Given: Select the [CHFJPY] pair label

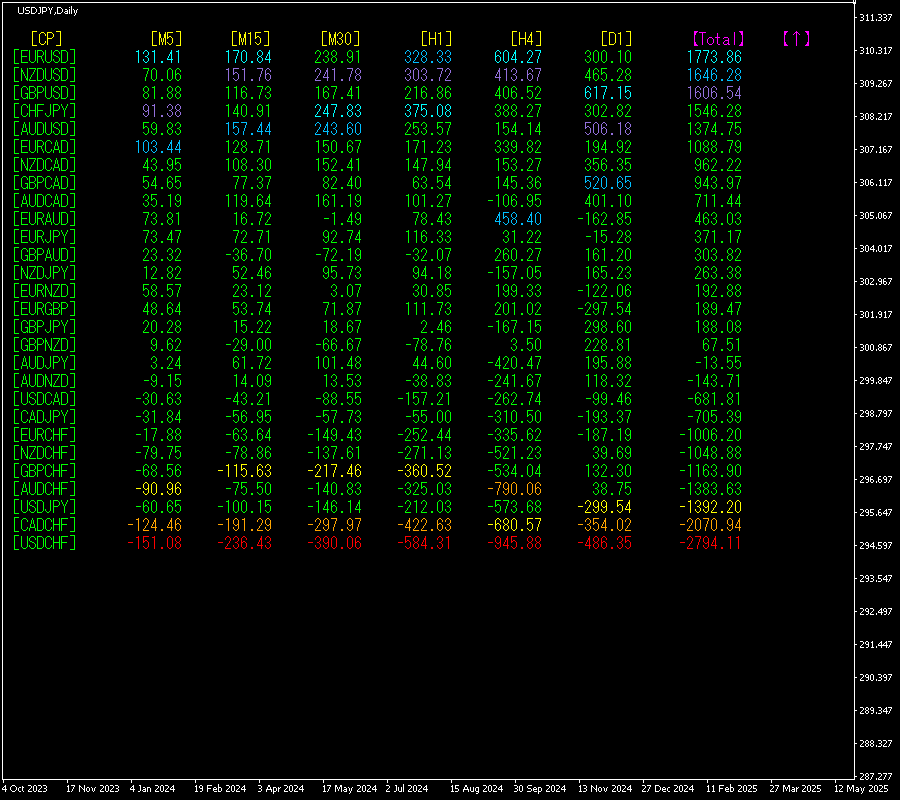Looking at the screenshot, I should [44, 111].
